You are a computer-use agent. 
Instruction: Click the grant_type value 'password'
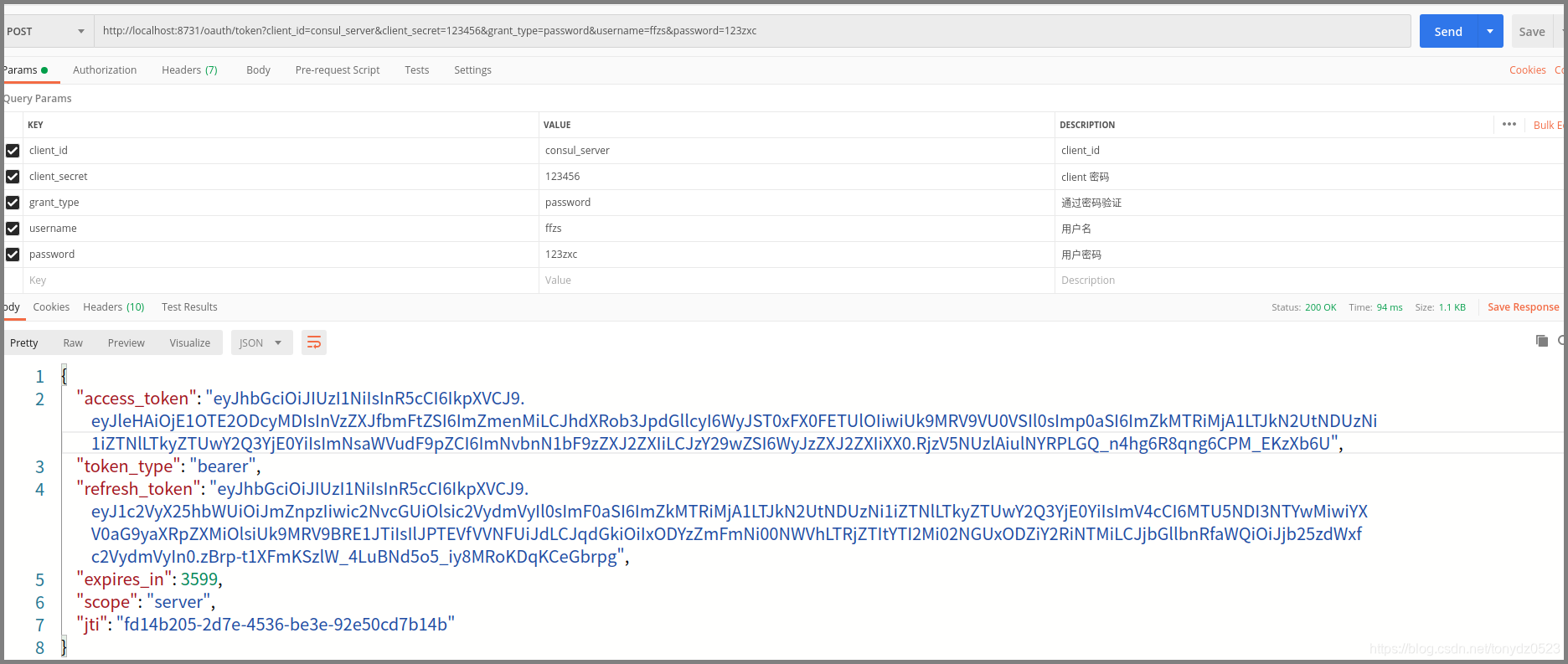797,203
